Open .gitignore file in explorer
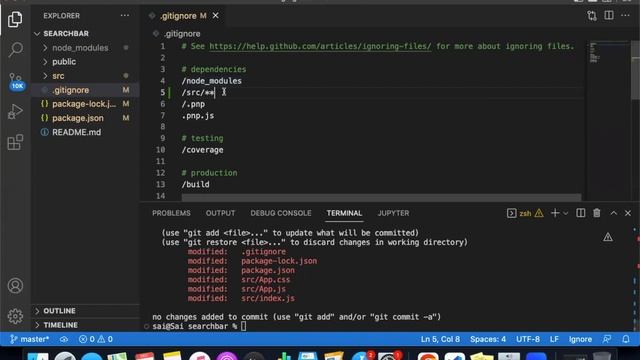This screenshot has width=640, height=360. tap(86, 90)
